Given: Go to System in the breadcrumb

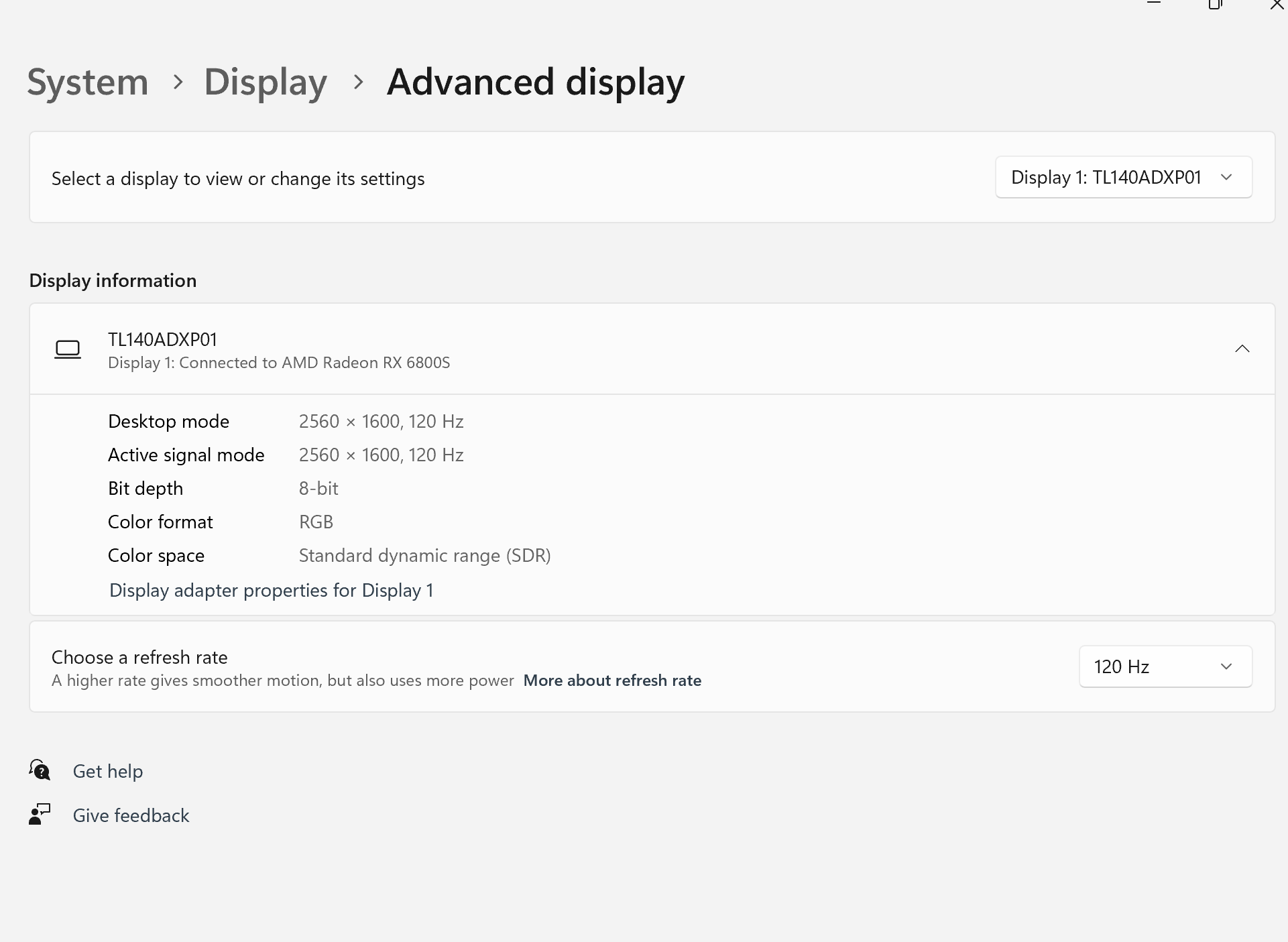Looking at the screenshot, I should pos(88,82).
